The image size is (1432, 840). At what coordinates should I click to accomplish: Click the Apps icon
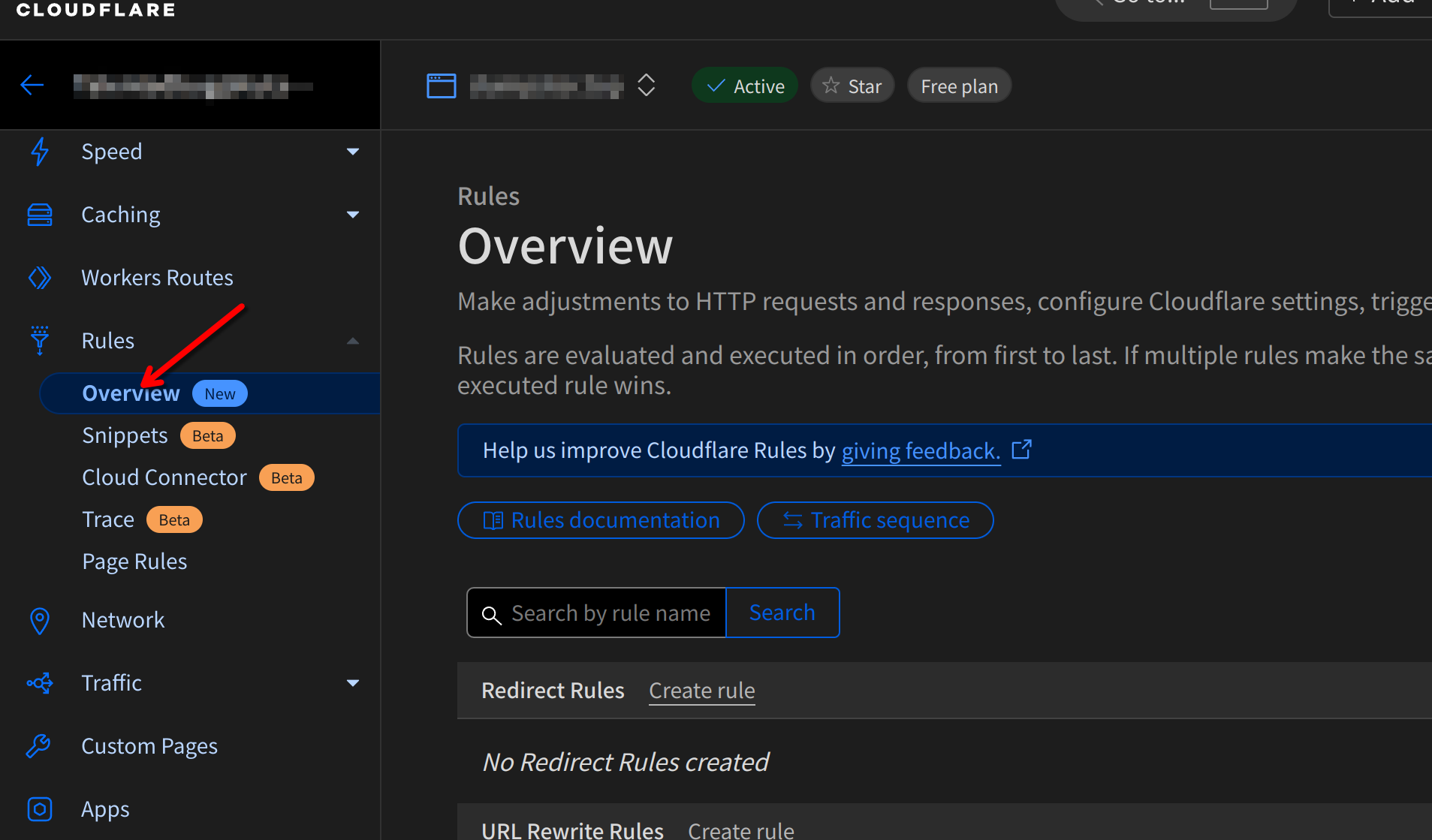[x=40, y=809]
